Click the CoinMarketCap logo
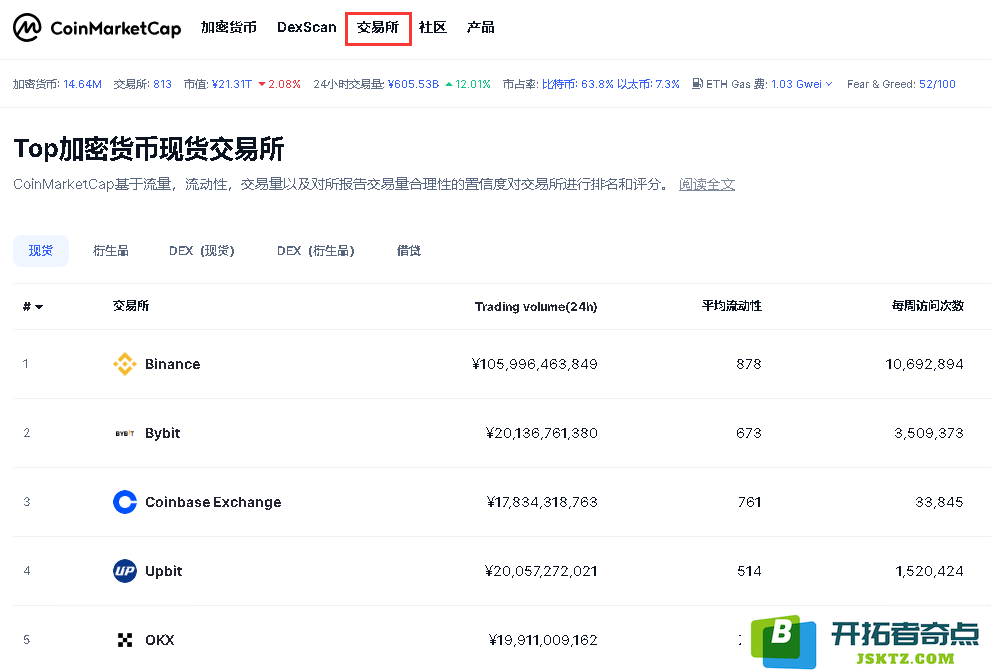 point(97,28)
